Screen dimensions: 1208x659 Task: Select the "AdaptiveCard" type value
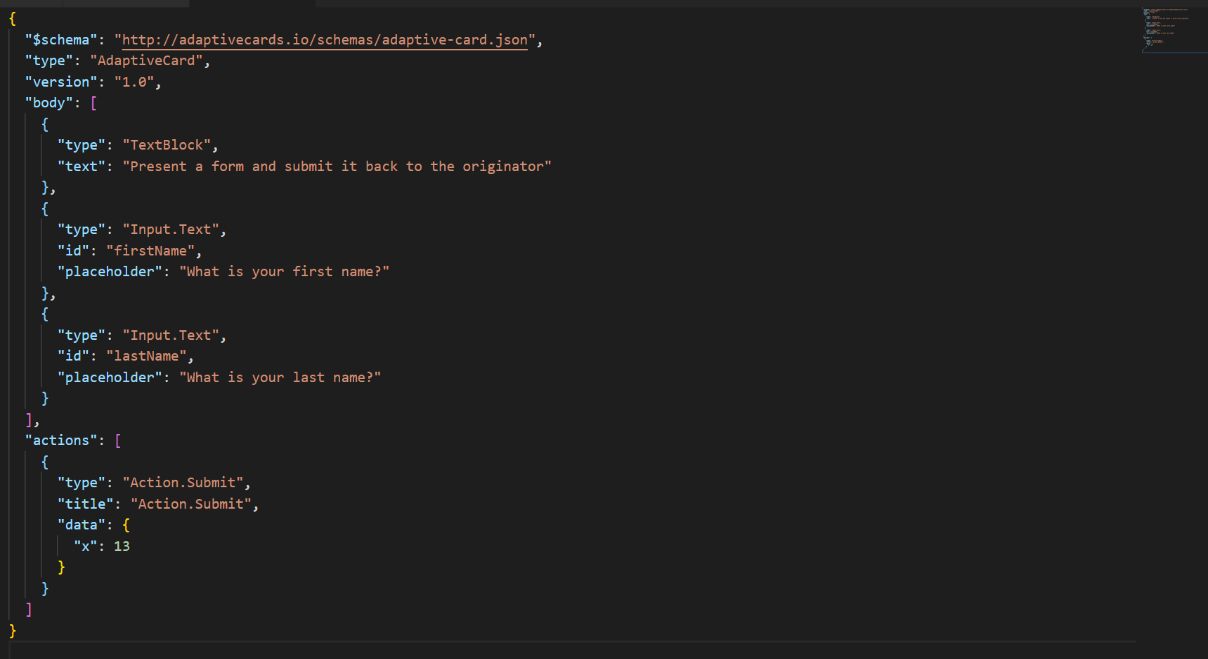[x=147, y=60]
